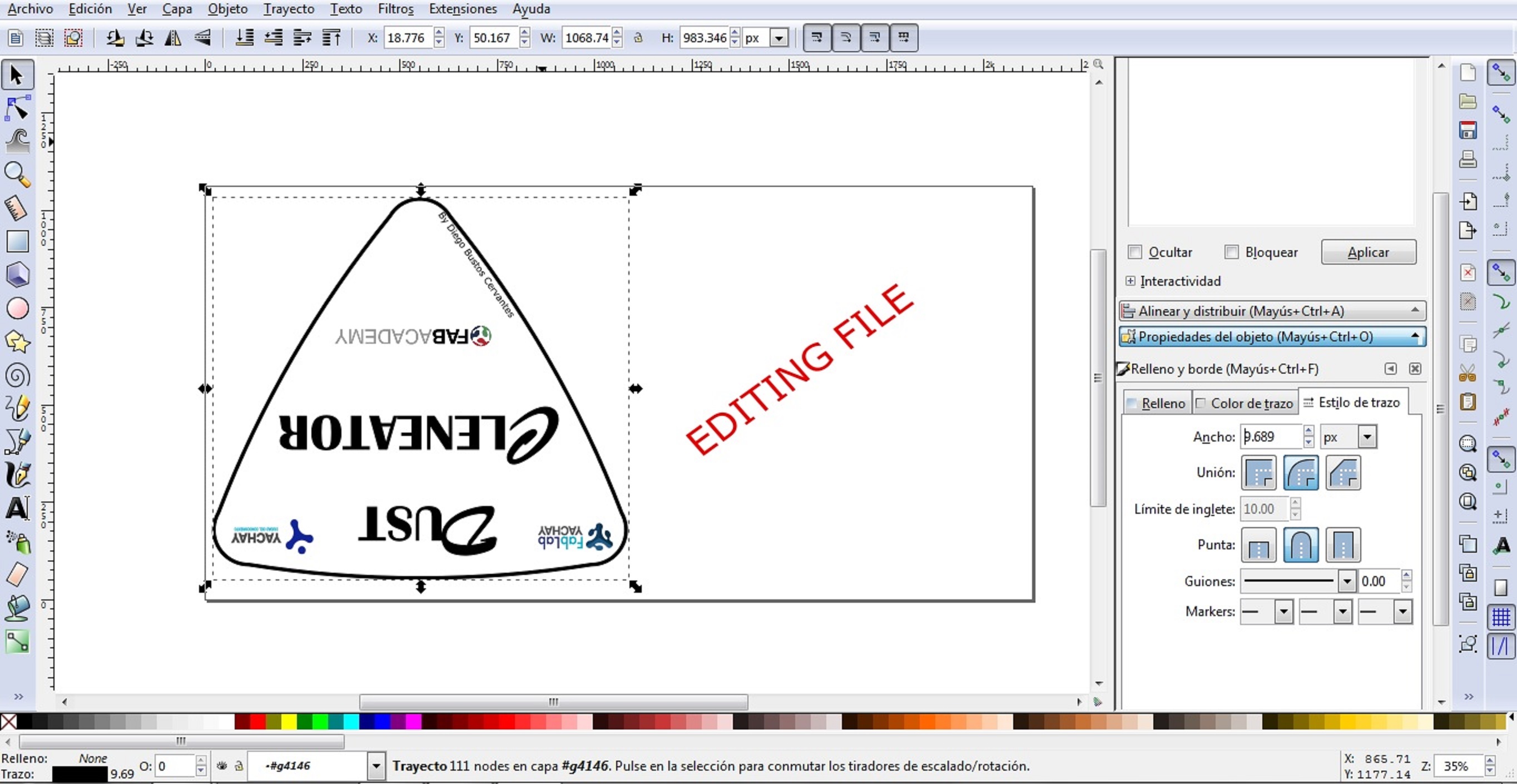Click the Flip horizontal toolbar icon
This screenshot has height=784, width=1517.
pyautogui.click(x=172, y=38)
